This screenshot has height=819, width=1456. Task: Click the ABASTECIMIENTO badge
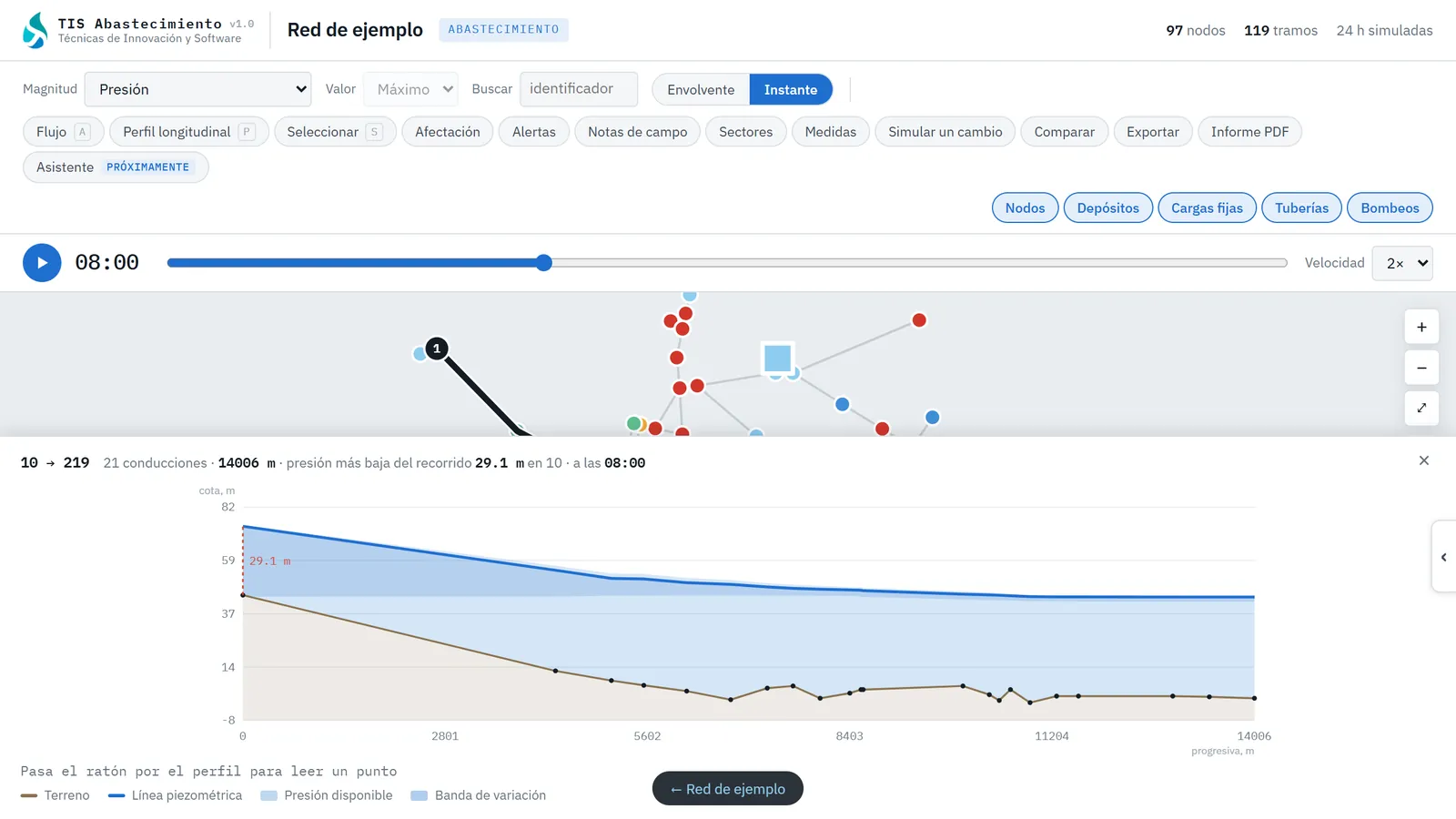click(x=504, y=29)
